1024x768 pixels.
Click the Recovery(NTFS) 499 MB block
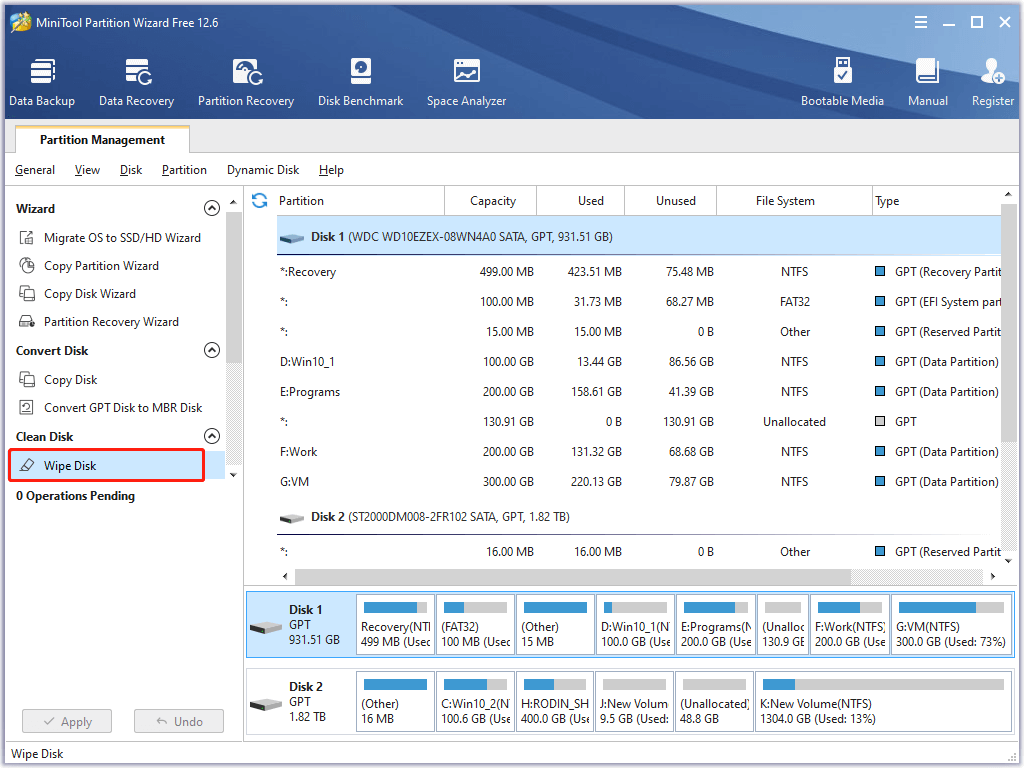click(x=395, y=625)
